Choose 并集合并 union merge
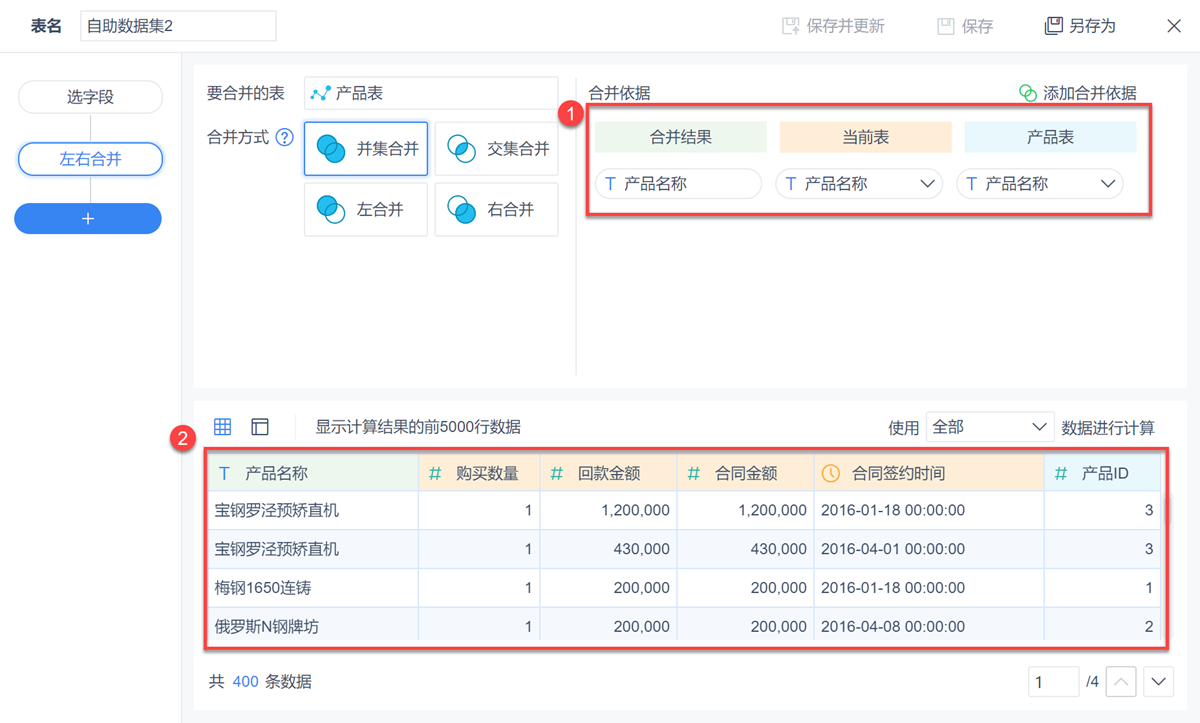 [366, 149]
